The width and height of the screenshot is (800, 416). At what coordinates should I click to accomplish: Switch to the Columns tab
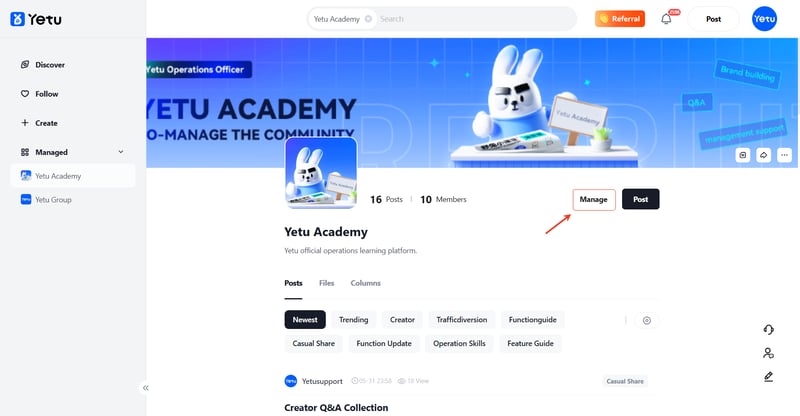pos(365,283)
